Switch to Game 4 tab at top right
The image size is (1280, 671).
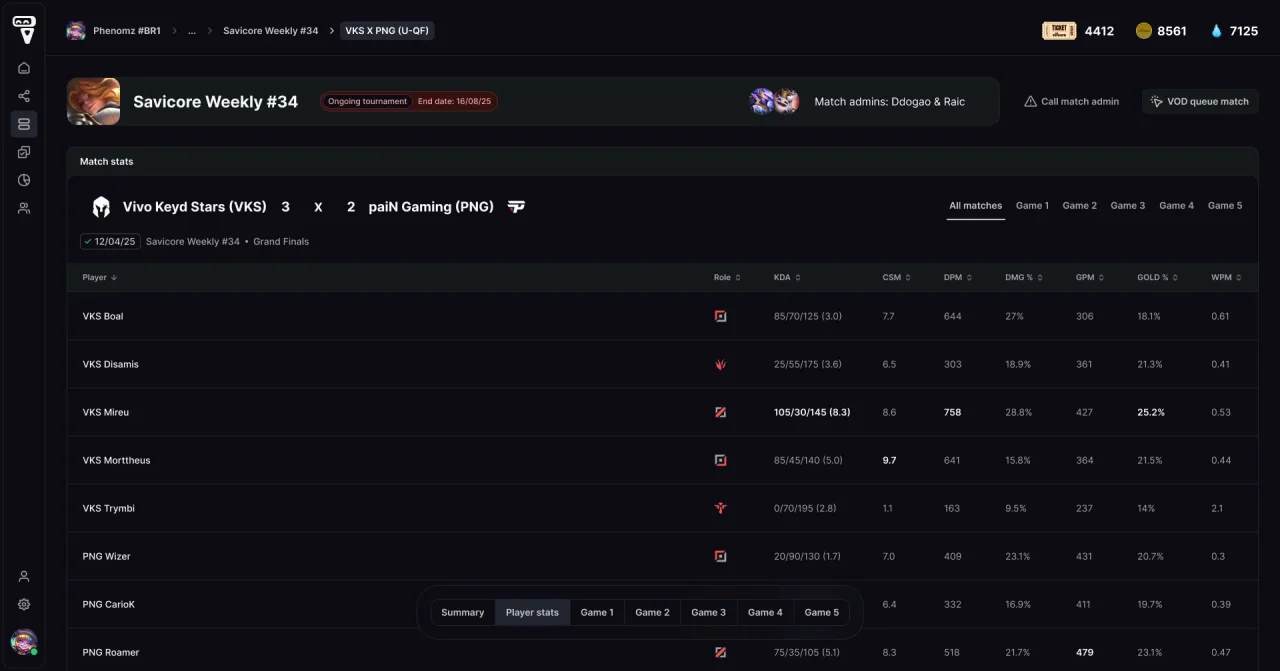1176,205
